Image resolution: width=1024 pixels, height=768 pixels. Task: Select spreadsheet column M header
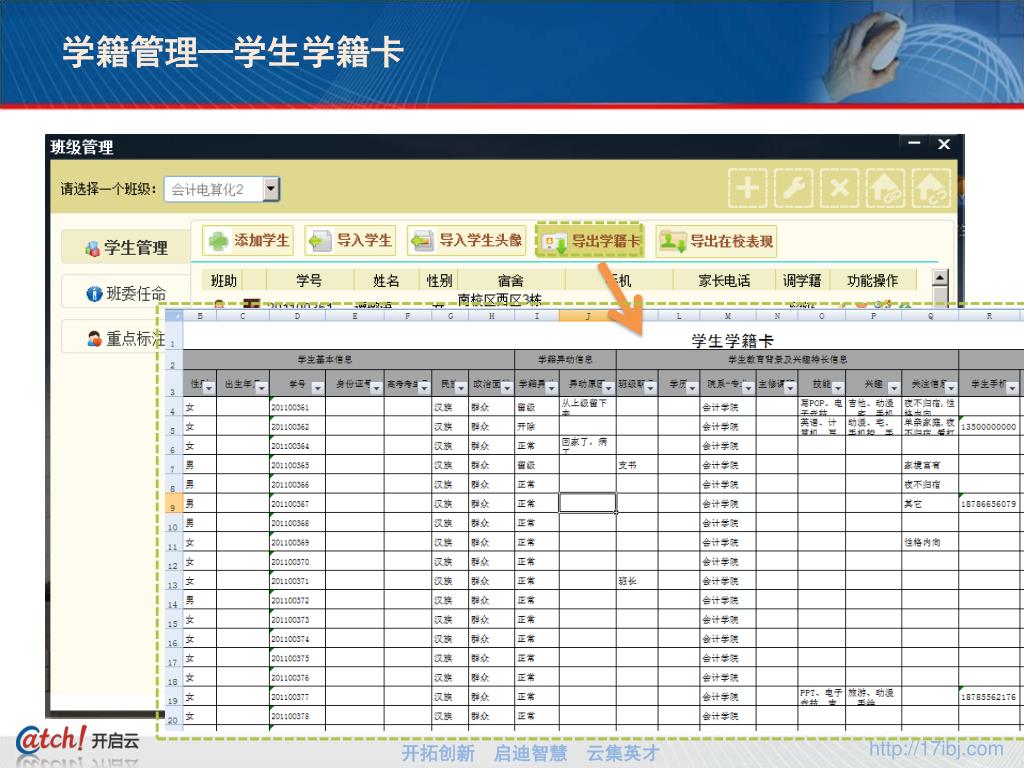(728, 316)
